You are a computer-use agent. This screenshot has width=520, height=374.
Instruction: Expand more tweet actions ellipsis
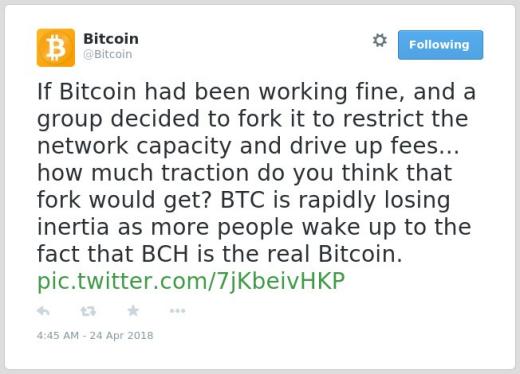click(177, 311)
